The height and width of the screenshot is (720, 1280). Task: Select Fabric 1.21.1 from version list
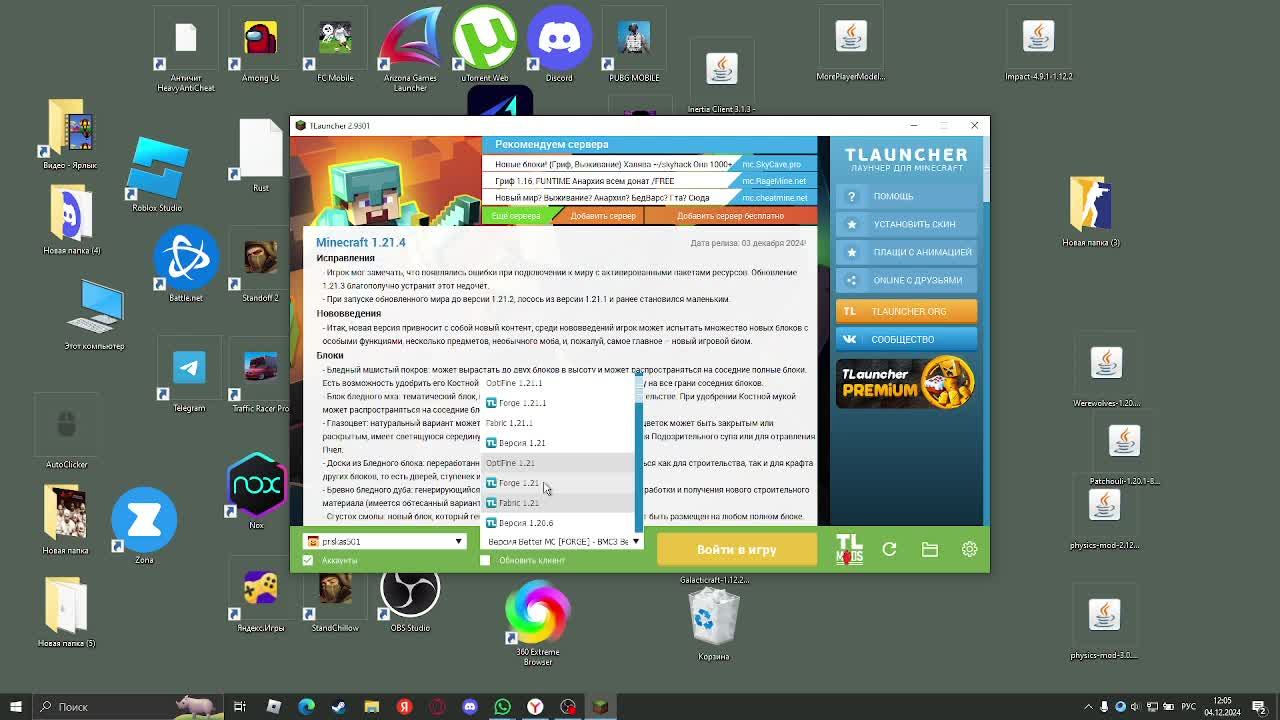coord(558,423)
